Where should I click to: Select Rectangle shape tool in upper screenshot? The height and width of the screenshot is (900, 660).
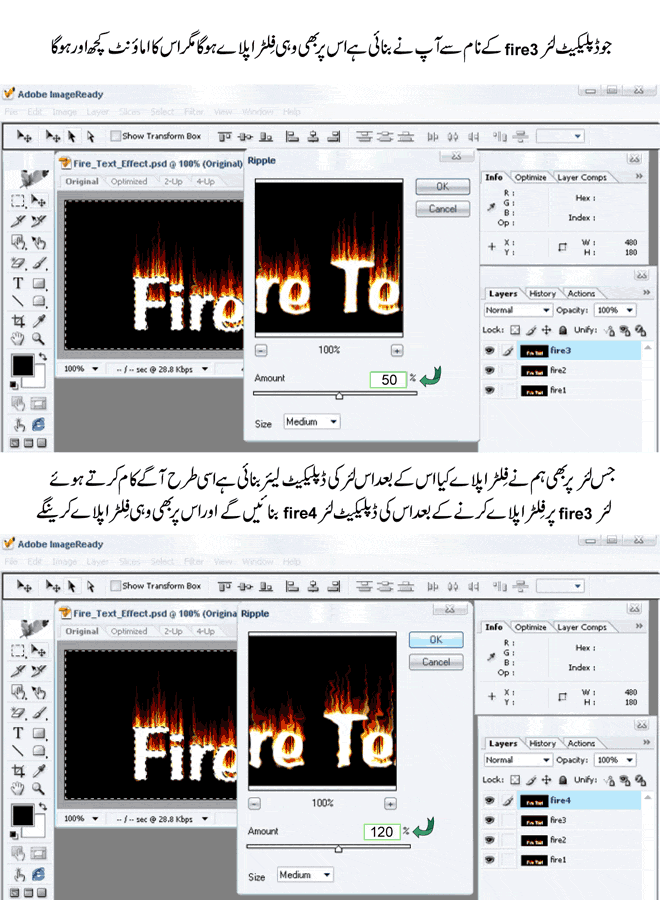[38, 283]
